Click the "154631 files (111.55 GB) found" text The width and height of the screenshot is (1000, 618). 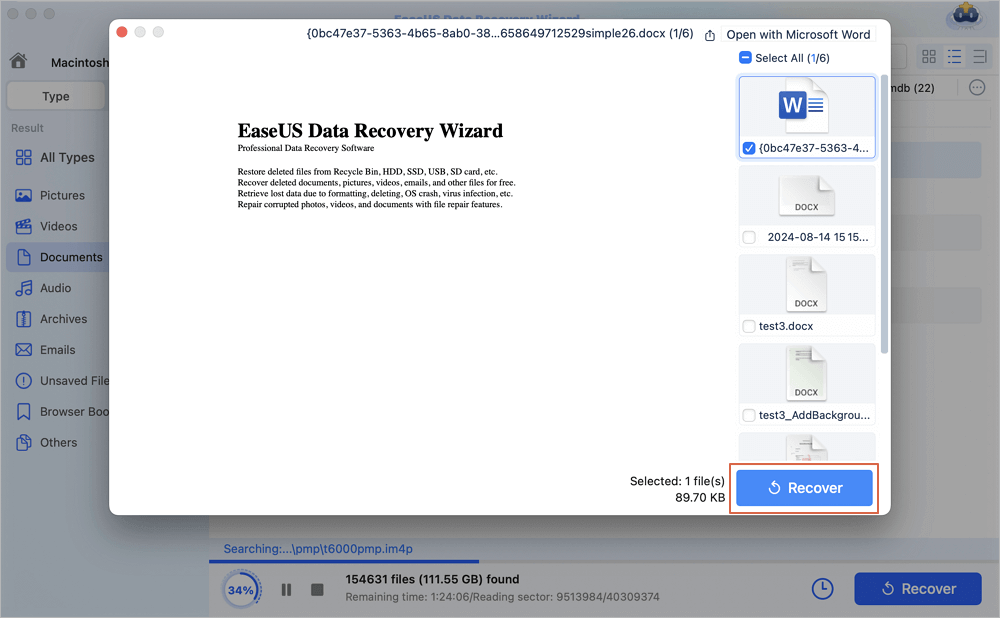tap(432, 579)
